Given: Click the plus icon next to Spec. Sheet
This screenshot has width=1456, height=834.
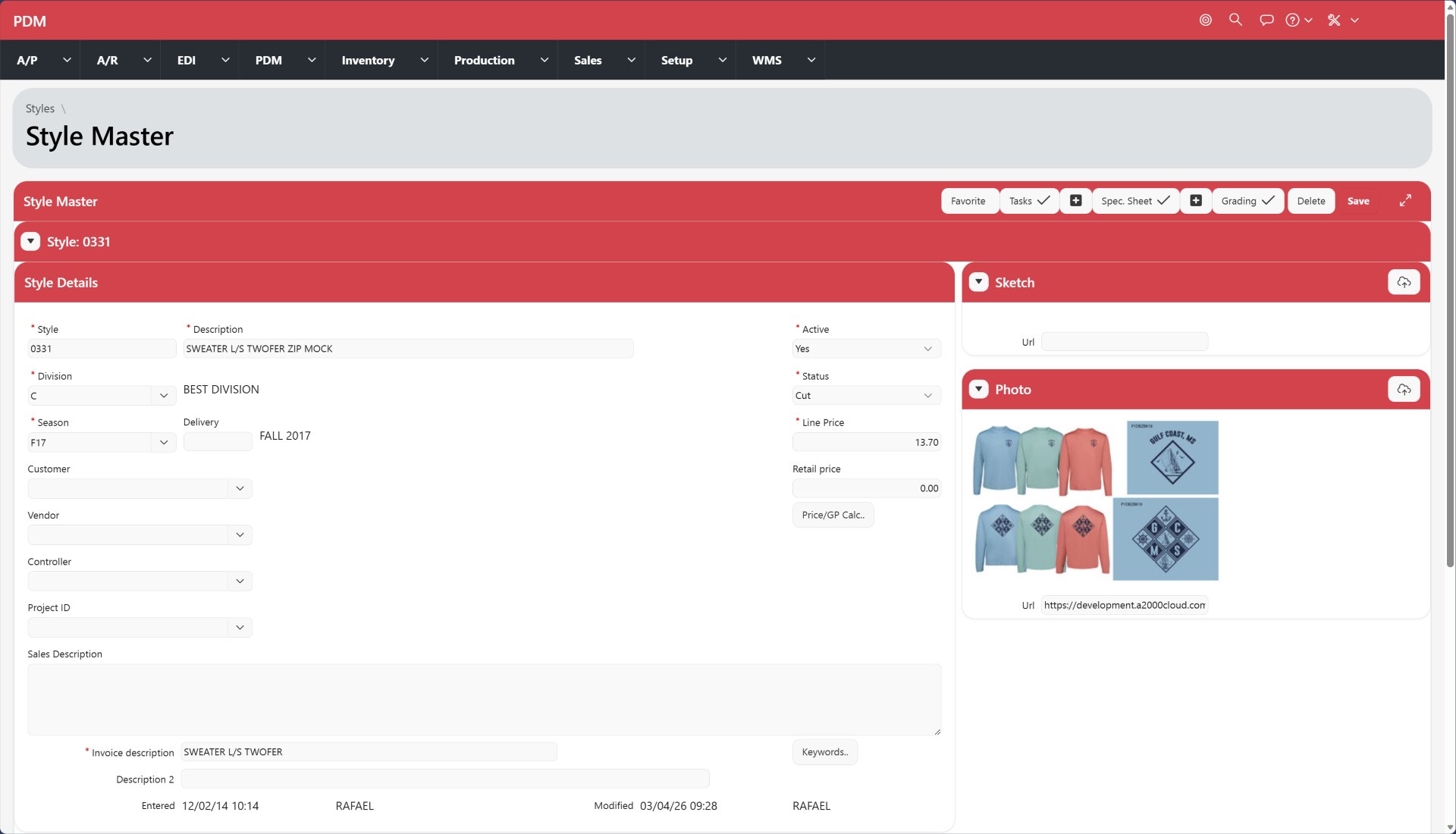Looking at the screenshot, I should (1195, 201).
